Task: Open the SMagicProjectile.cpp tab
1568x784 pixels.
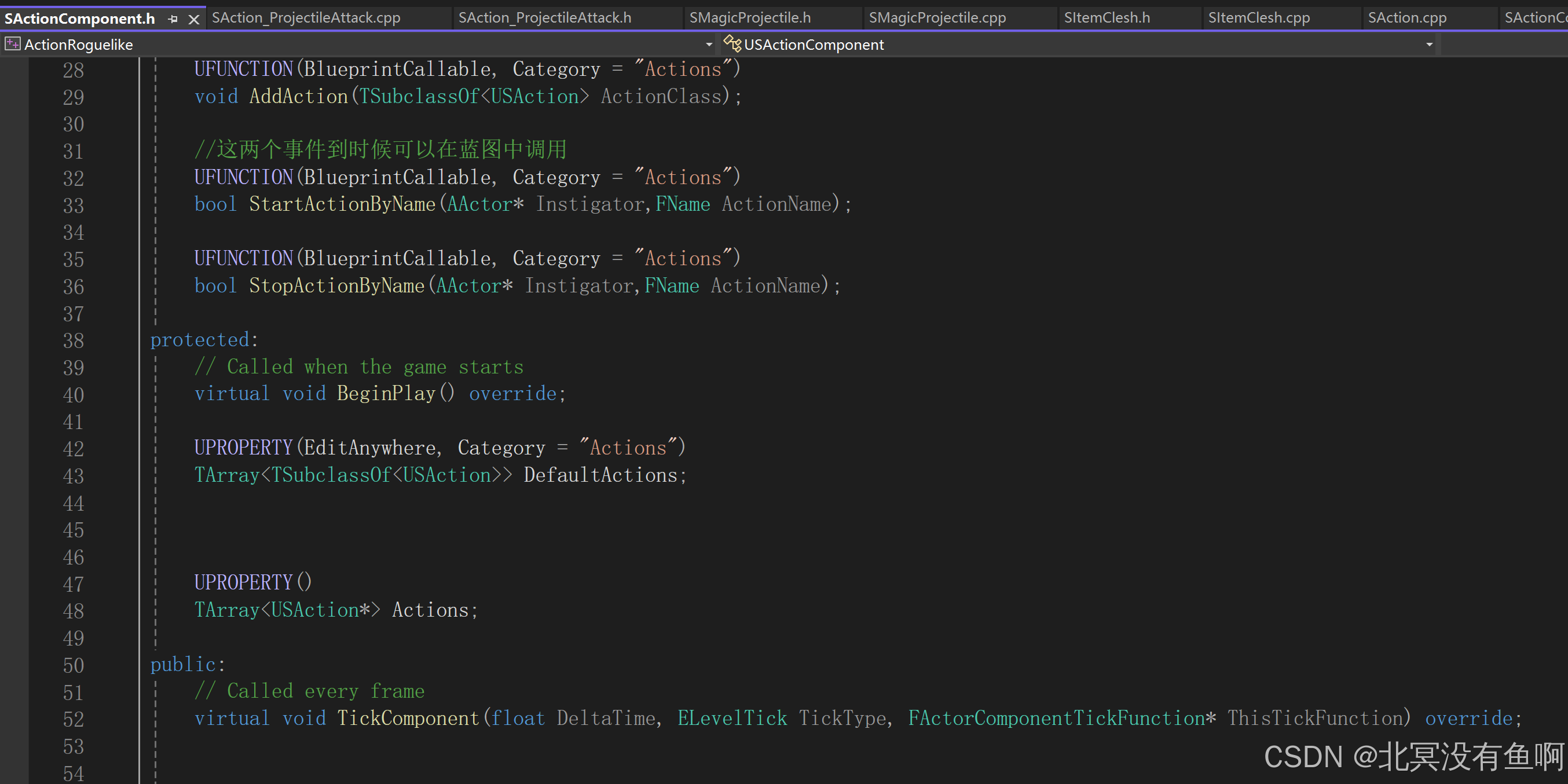Action: [x=937, y=17]
